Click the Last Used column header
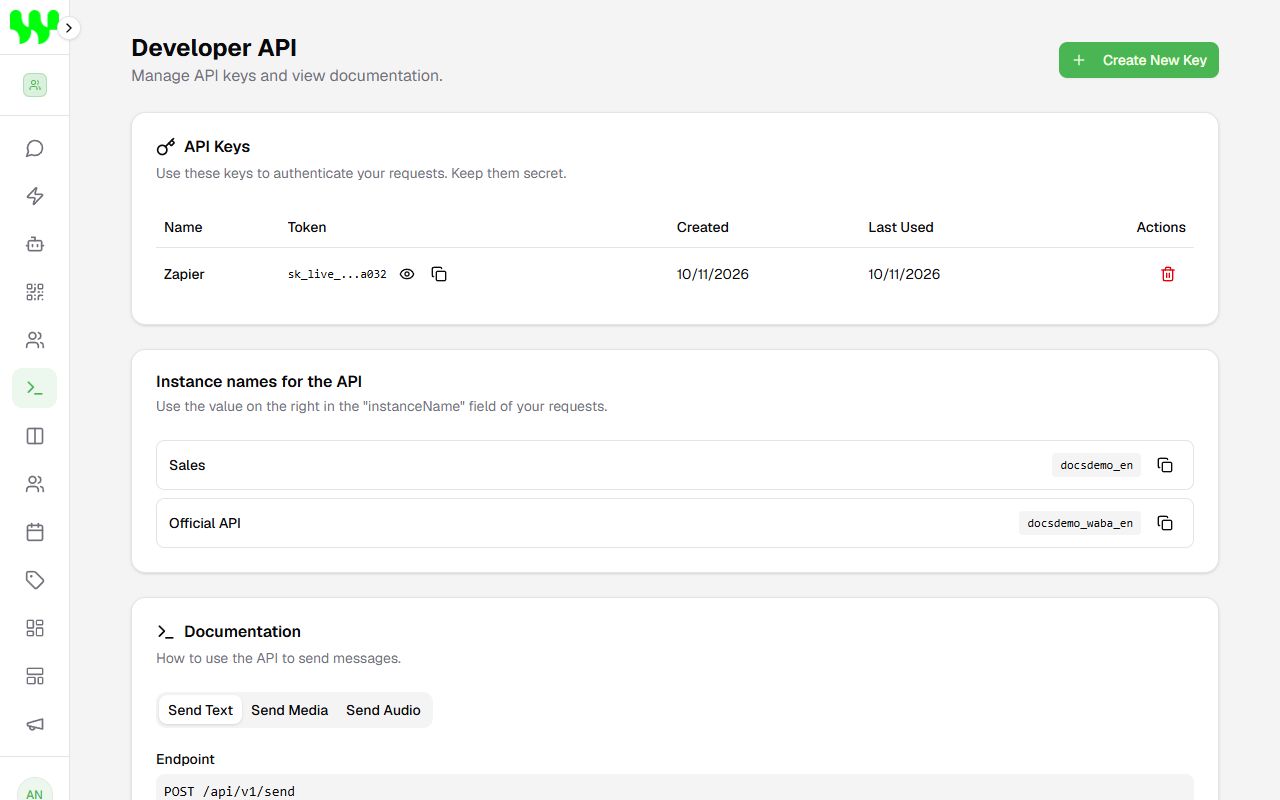 click(901, 227)
